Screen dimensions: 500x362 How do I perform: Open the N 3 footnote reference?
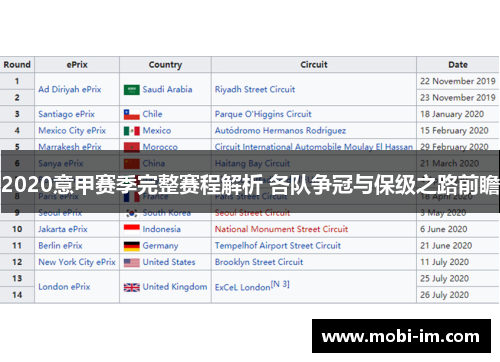click(x=280, y=284)
